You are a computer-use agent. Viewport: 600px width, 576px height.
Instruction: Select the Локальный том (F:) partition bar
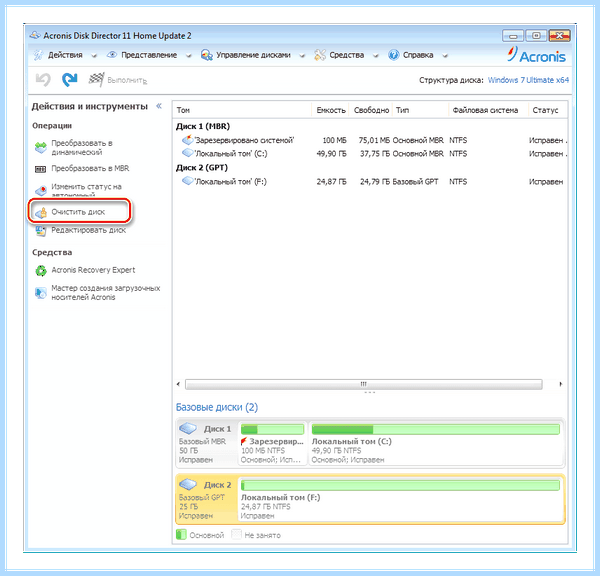(400, 485)
